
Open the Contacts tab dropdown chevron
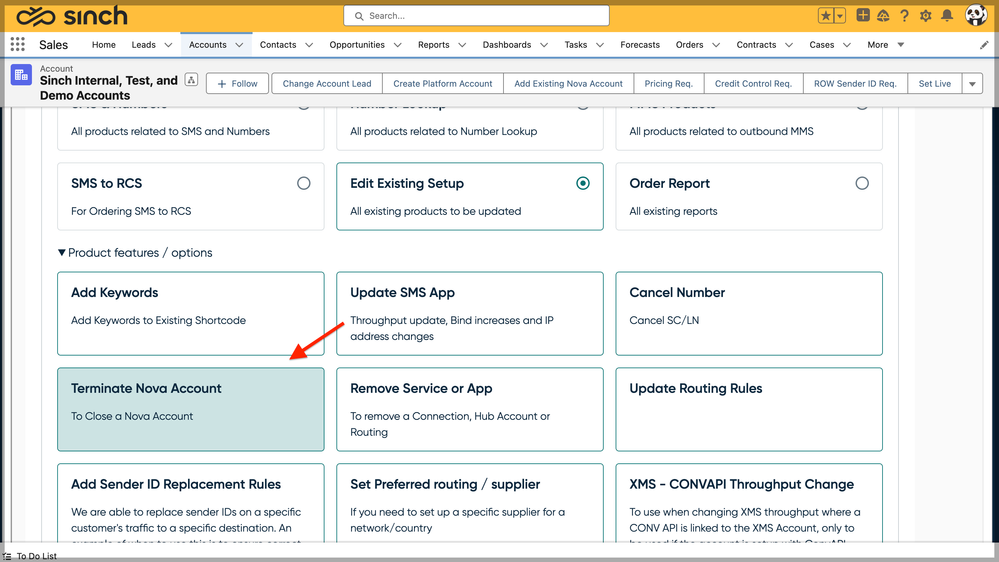pyautogui.click(x=309, y=45)
